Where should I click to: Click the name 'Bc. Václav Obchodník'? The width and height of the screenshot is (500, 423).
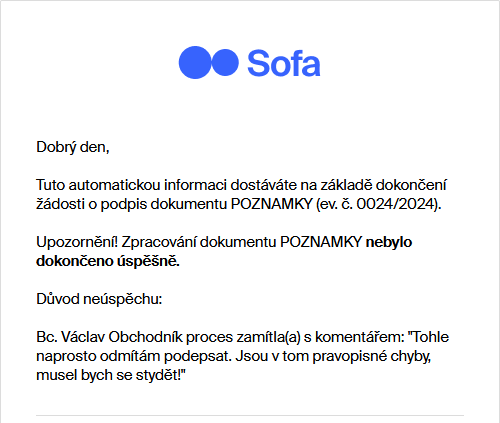[109, 337]
